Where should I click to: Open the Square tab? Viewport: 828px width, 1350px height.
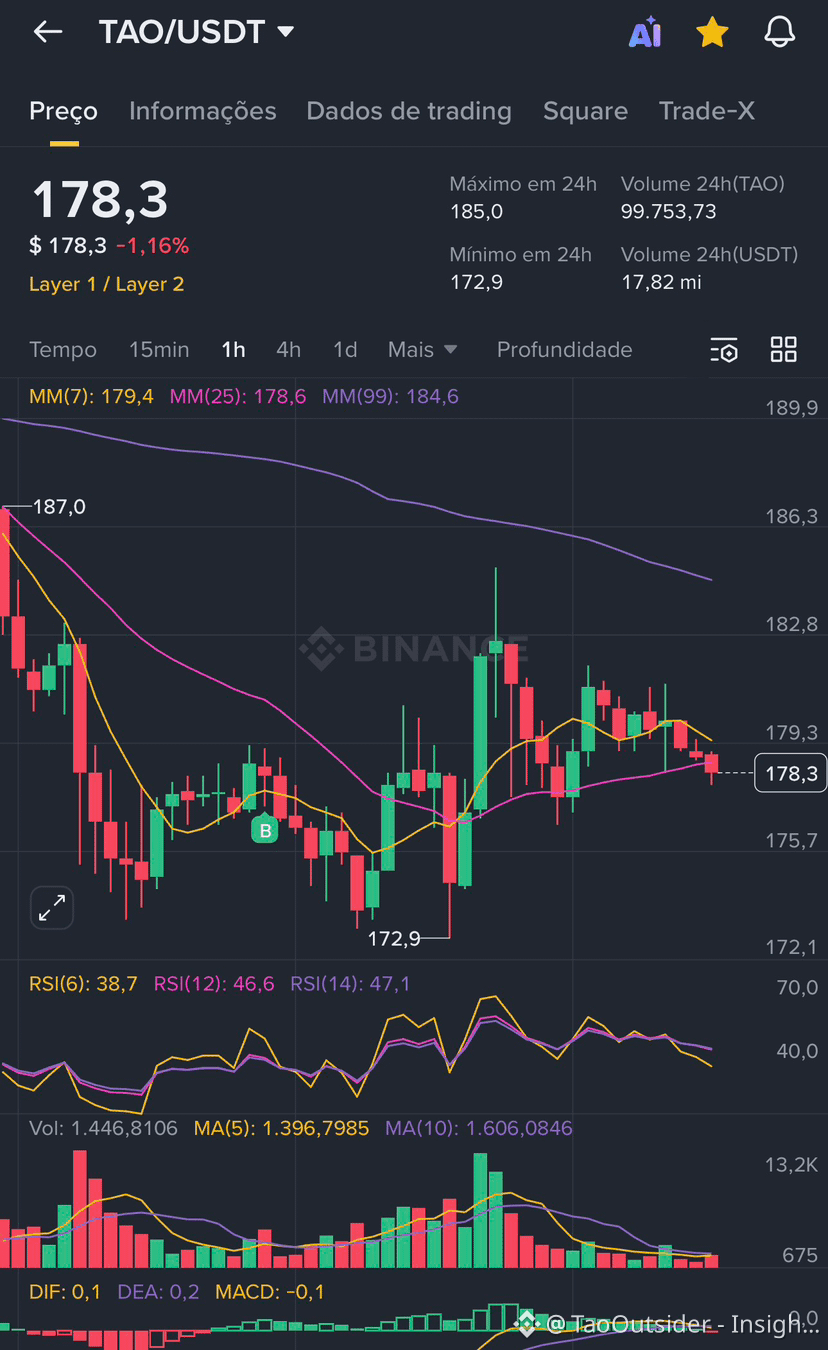(585, 111)
